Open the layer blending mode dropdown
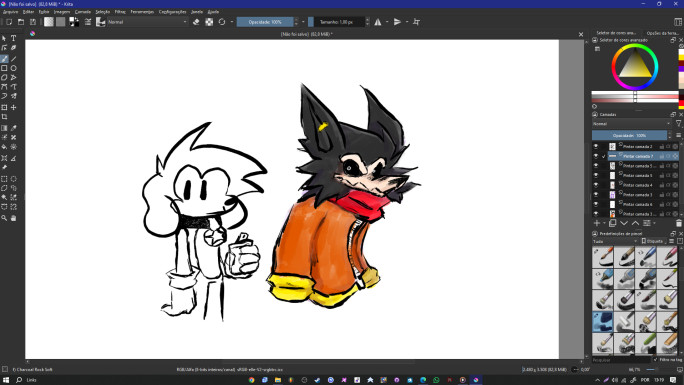The height and width of the screenshot is (385, 684). click(632, 124)
